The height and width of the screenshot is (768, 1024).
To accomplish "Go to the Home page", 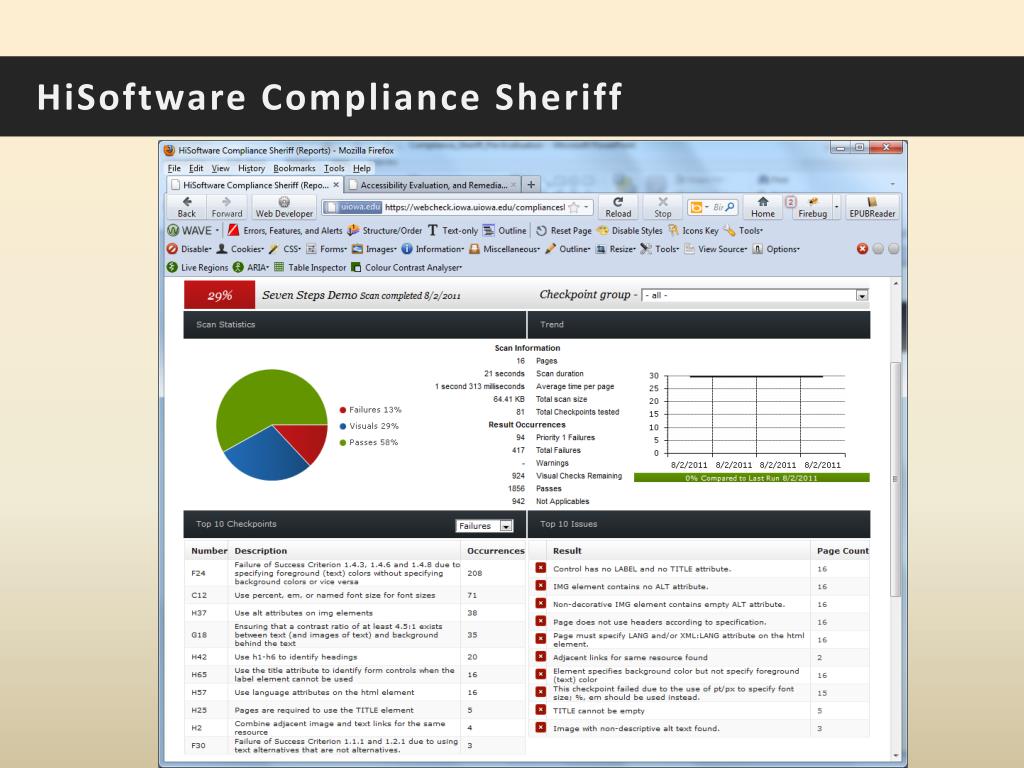I will (762, 207).
